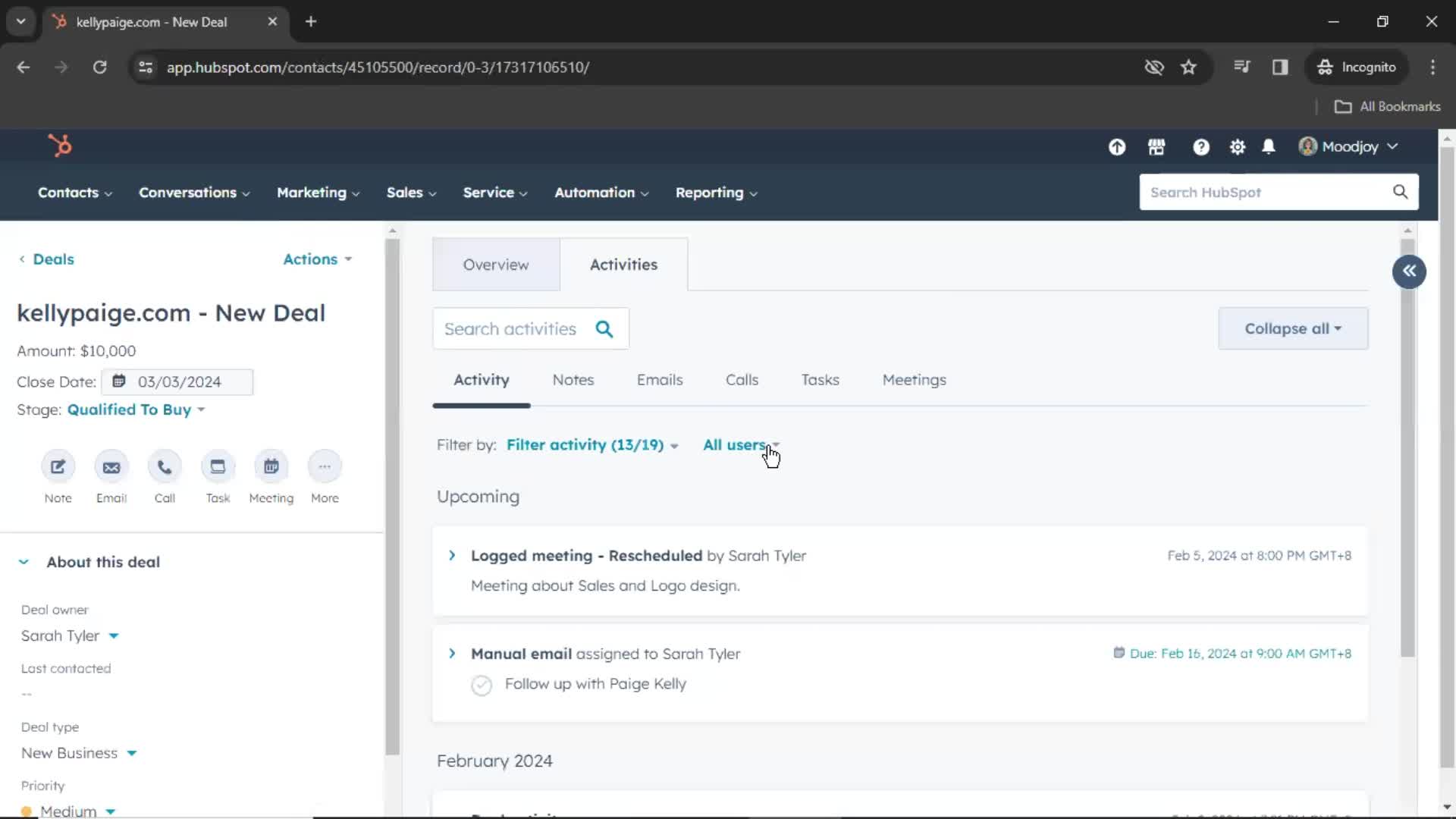Bookmark this page with star icon

(x=1188, y=67)
